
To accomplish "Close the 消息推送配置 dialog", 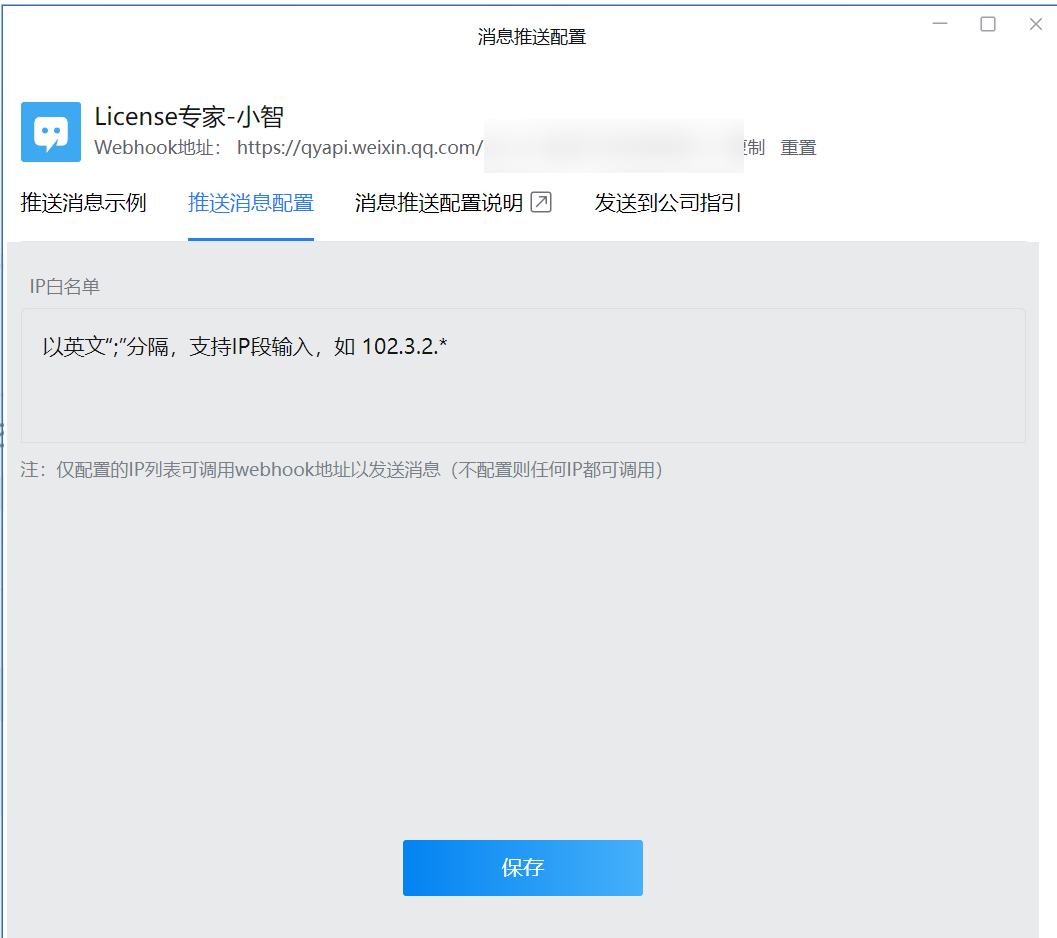I will point(1036,24).
